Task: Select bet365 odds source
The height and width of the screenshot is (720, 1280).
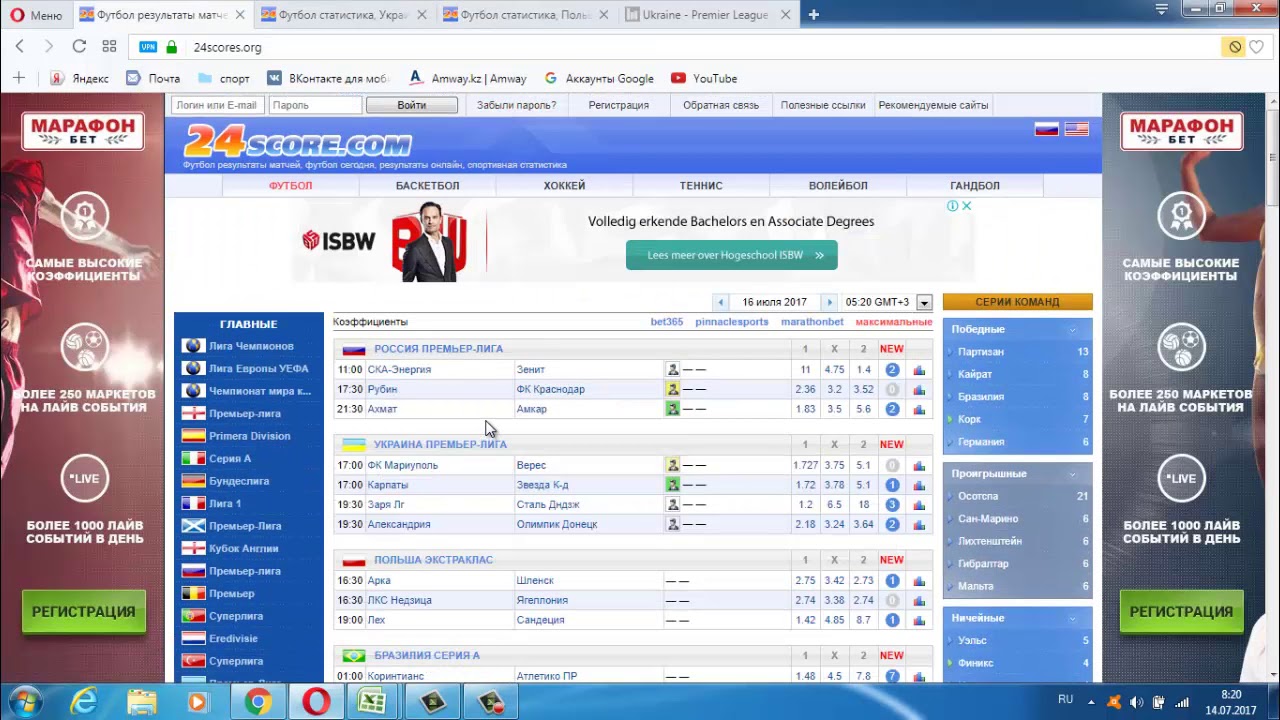Action: pos(667,322)
